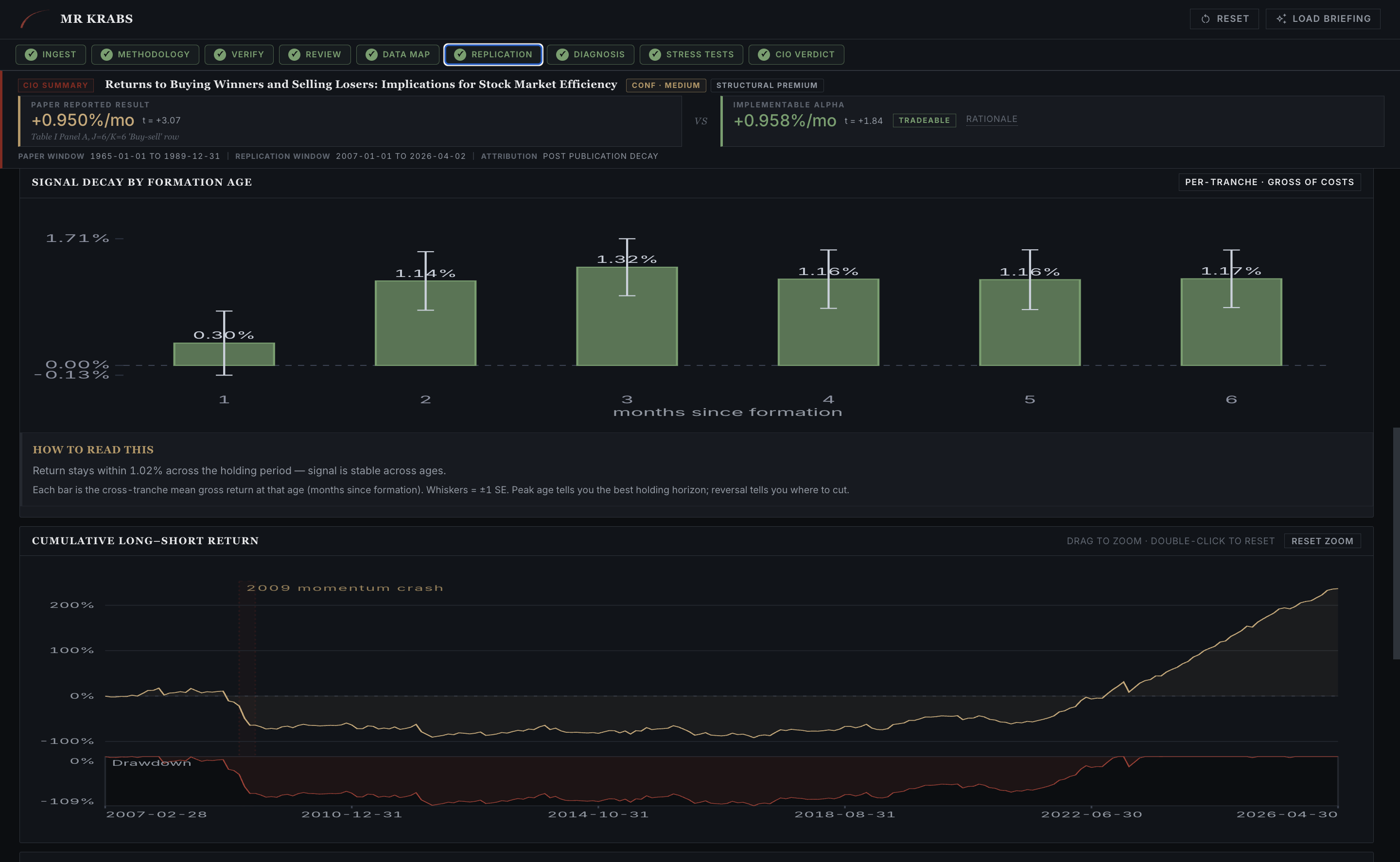This screenshot has width=1400, height=862.
Task: Open the STRESS TESTS stage
Action: 691,55
